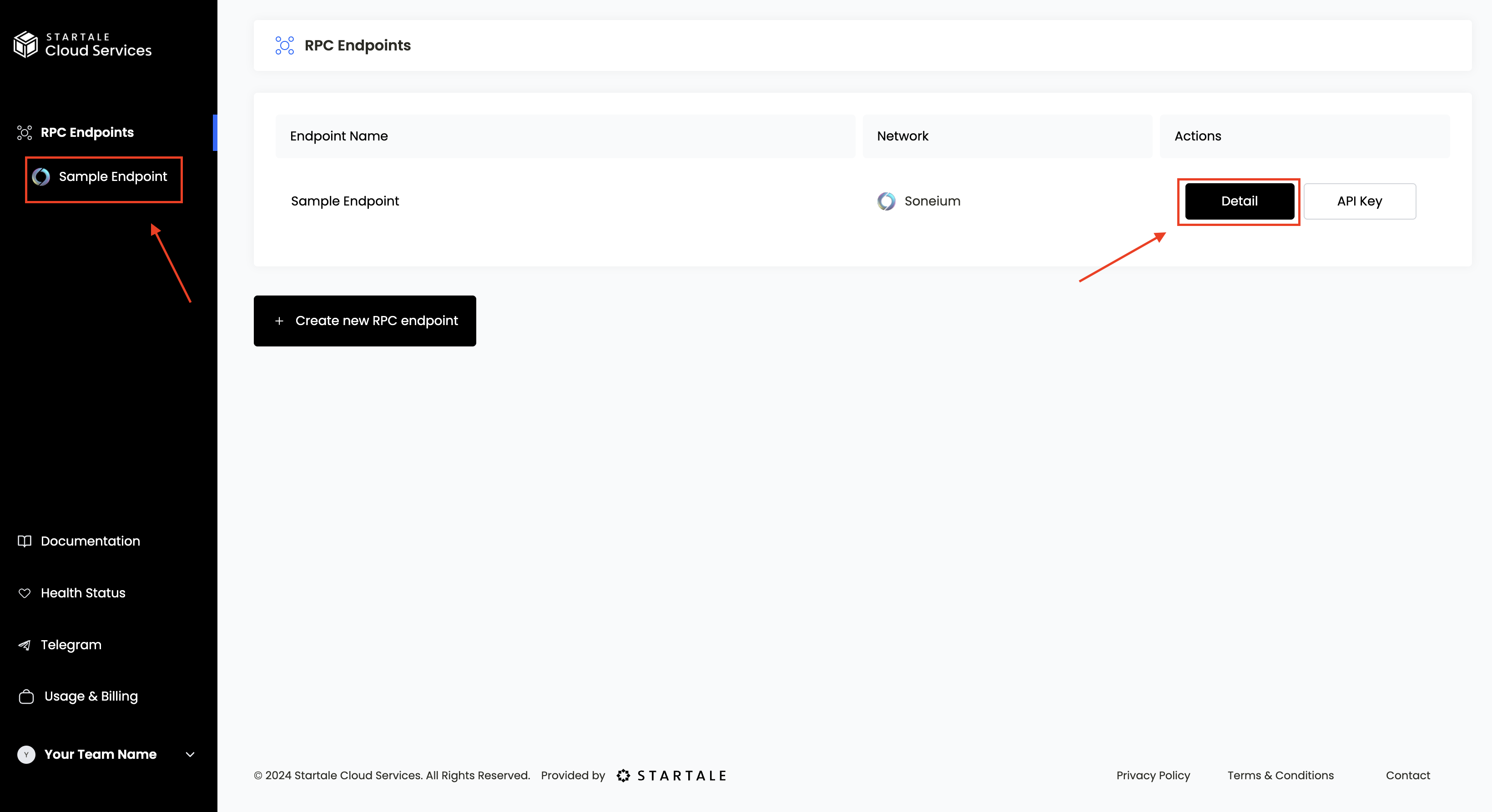Click the Usage & Billing bag icon
The width and height of the screenshot is (1492, 812).
click(26, 696)
